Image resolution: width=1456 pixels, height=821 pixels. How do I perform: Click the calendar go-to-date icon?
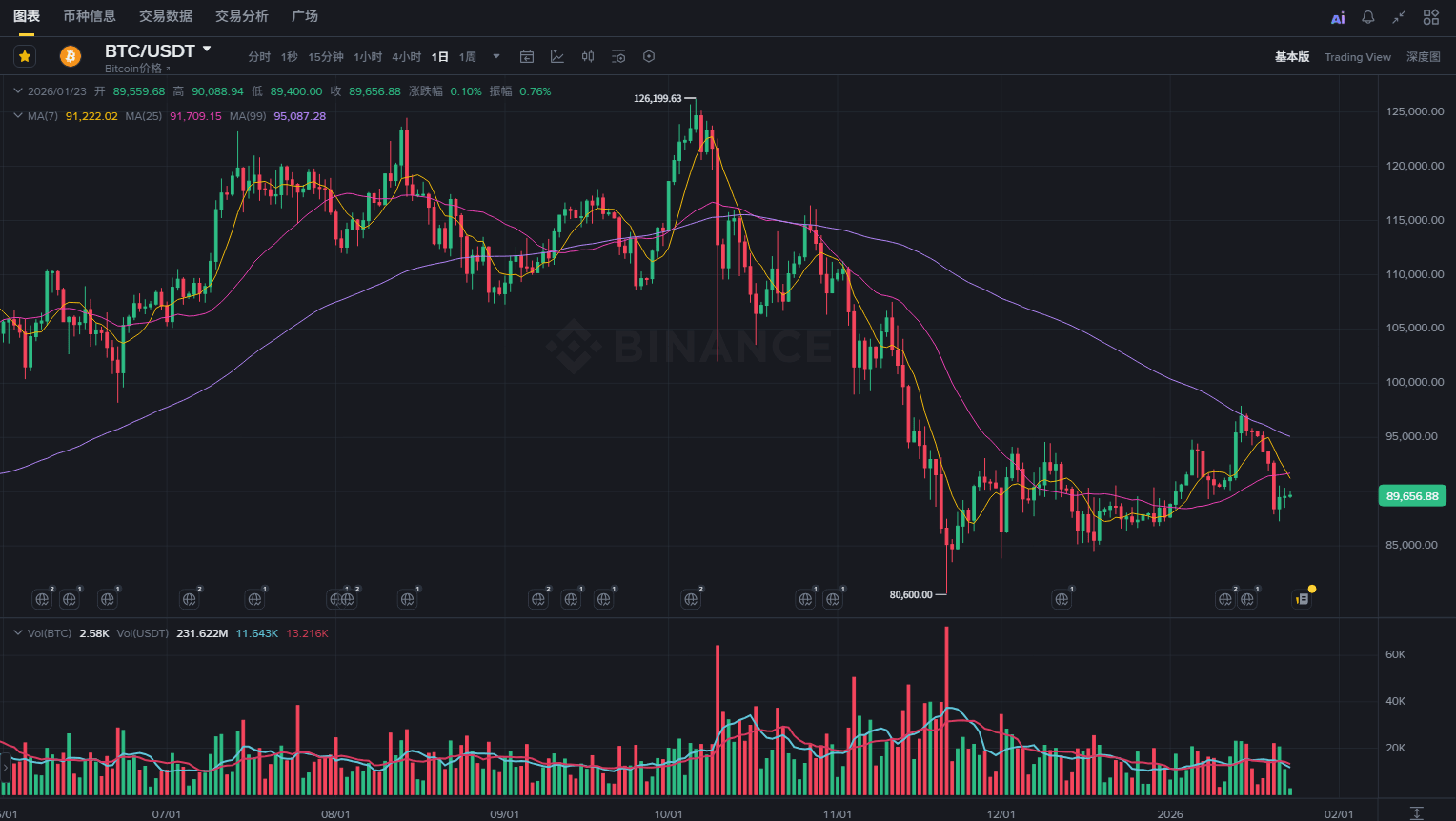point(527,57)
